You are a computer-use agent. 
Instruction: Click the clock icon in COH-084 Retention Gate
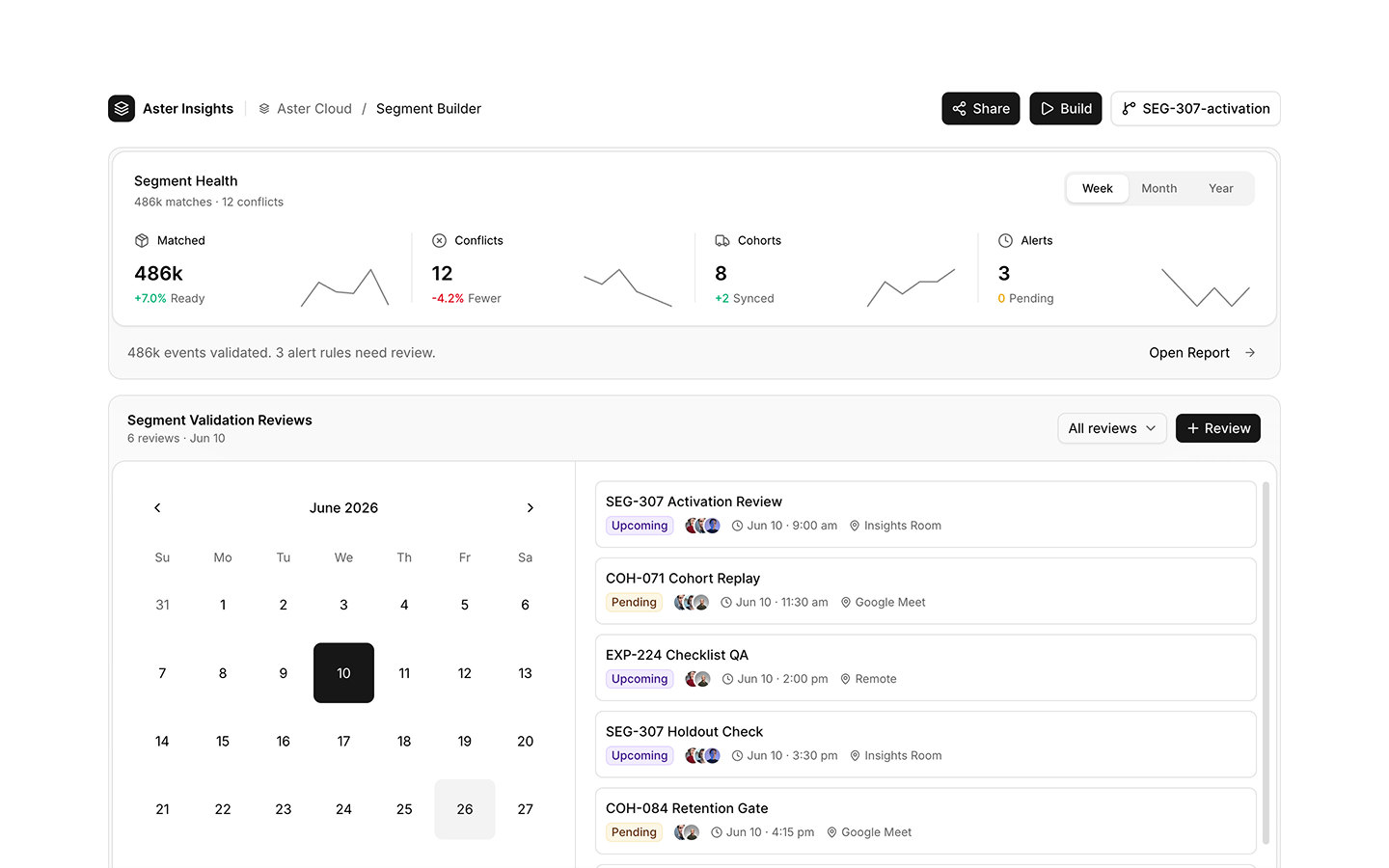(x=717, y=832)
